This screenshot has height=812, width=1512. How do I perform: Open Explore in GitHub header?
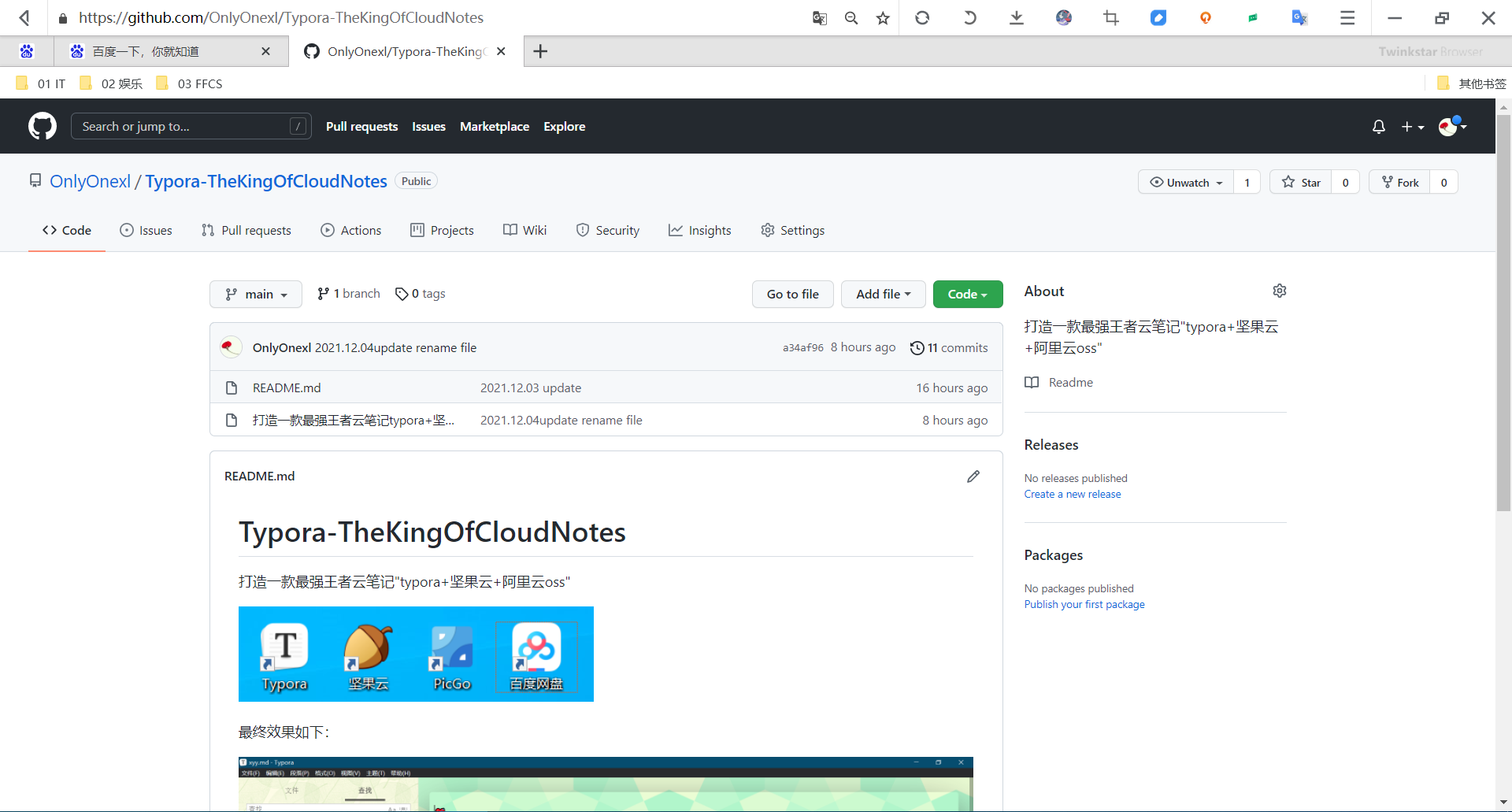pyautogui.click(x=564, y=126)
